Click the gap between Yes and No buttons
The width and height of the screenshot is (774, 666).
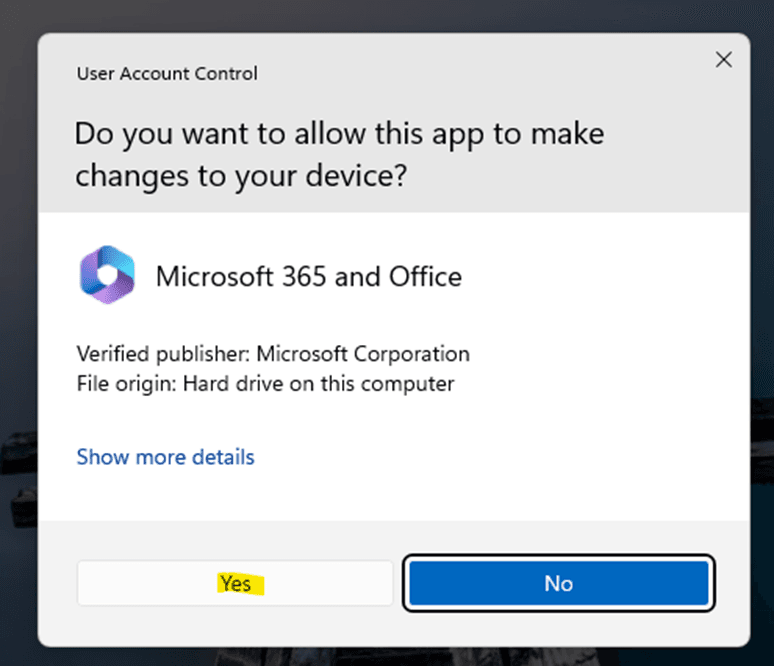tap(398, 583)
